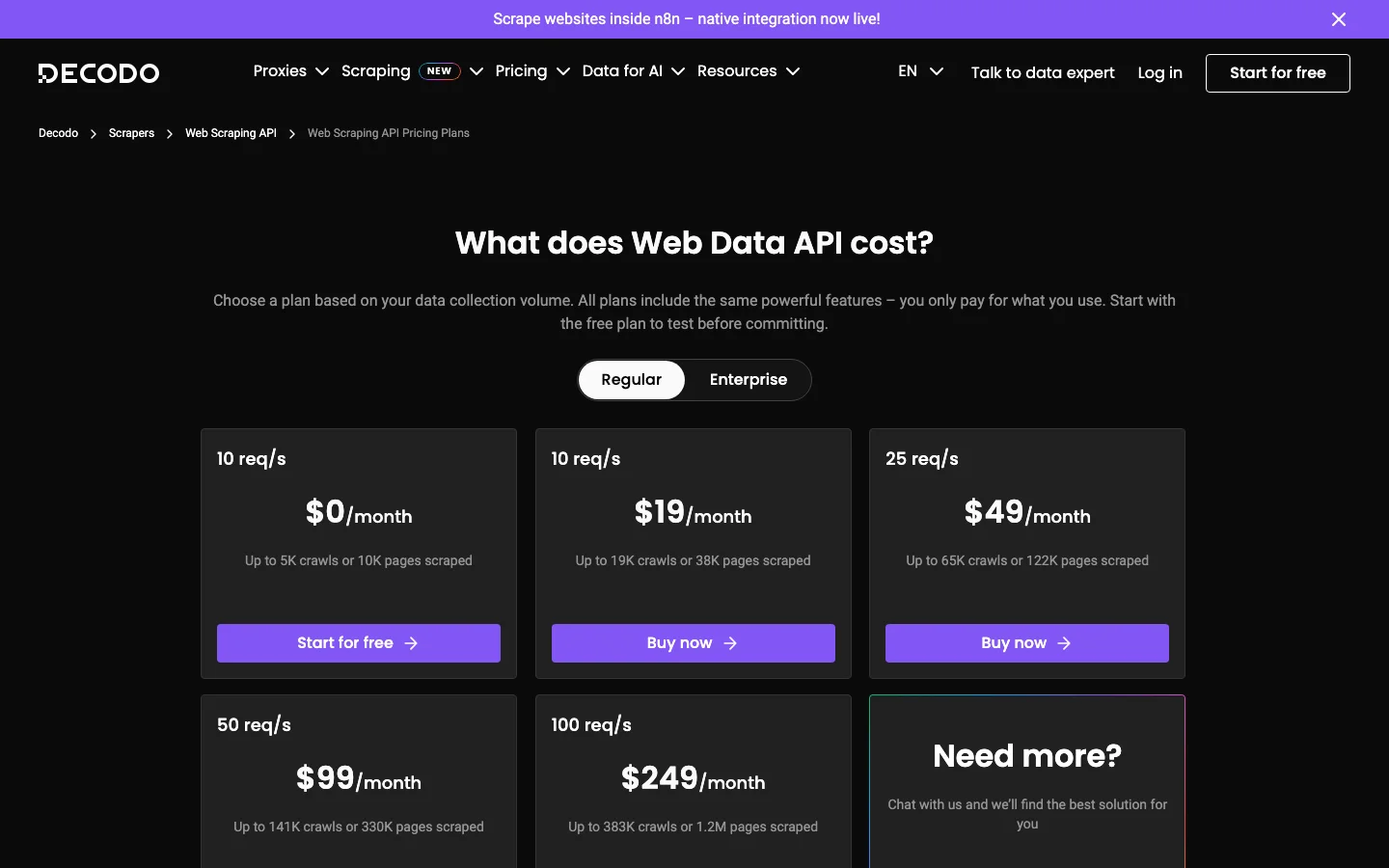The height and width of the screenshot is (868, 1389).
Task: Switch to Enterprise pricing plans
Action: 749,380
